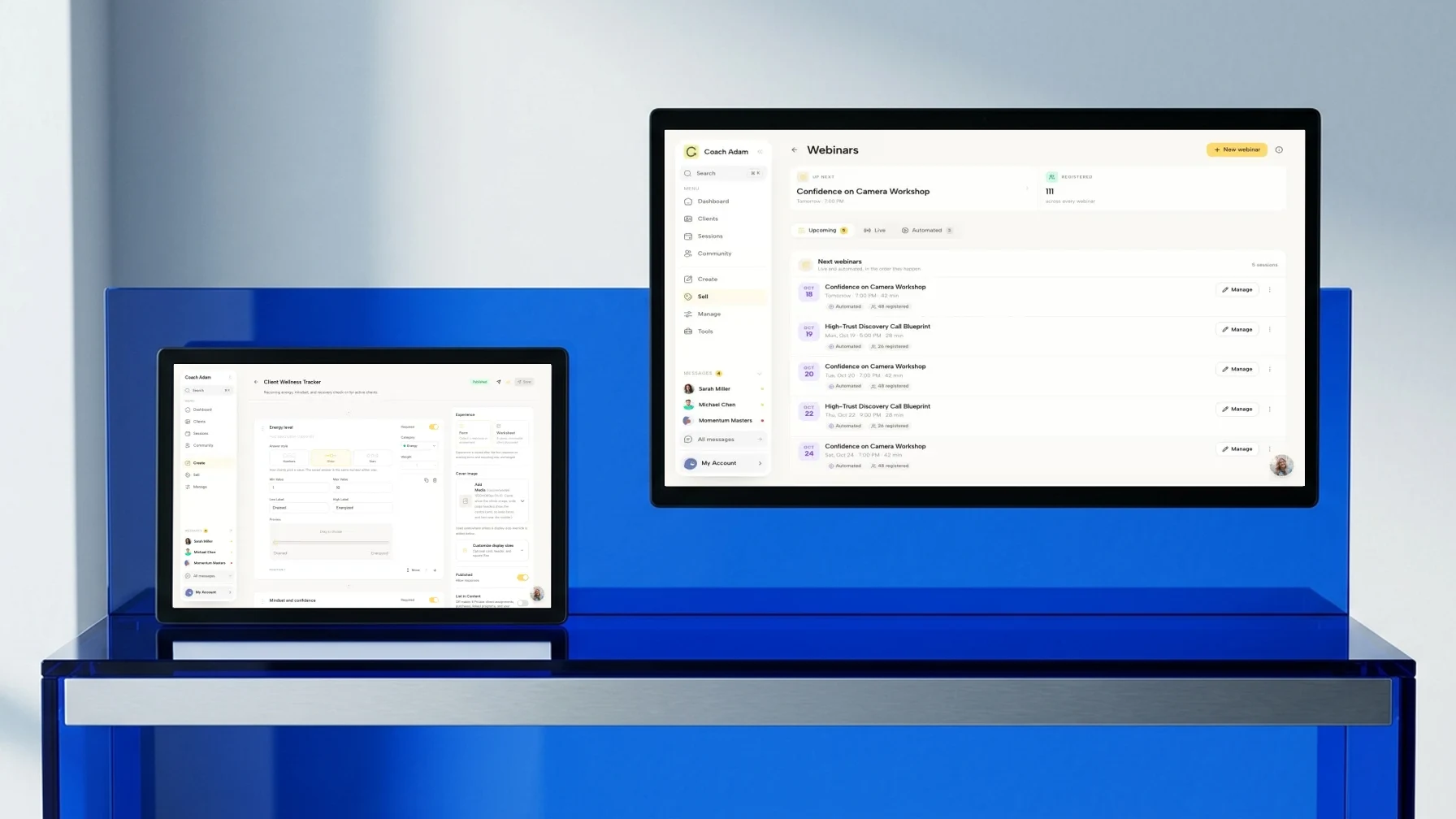
Task: Go back using arrow beside Webinars title
Action: click(794, 150)
